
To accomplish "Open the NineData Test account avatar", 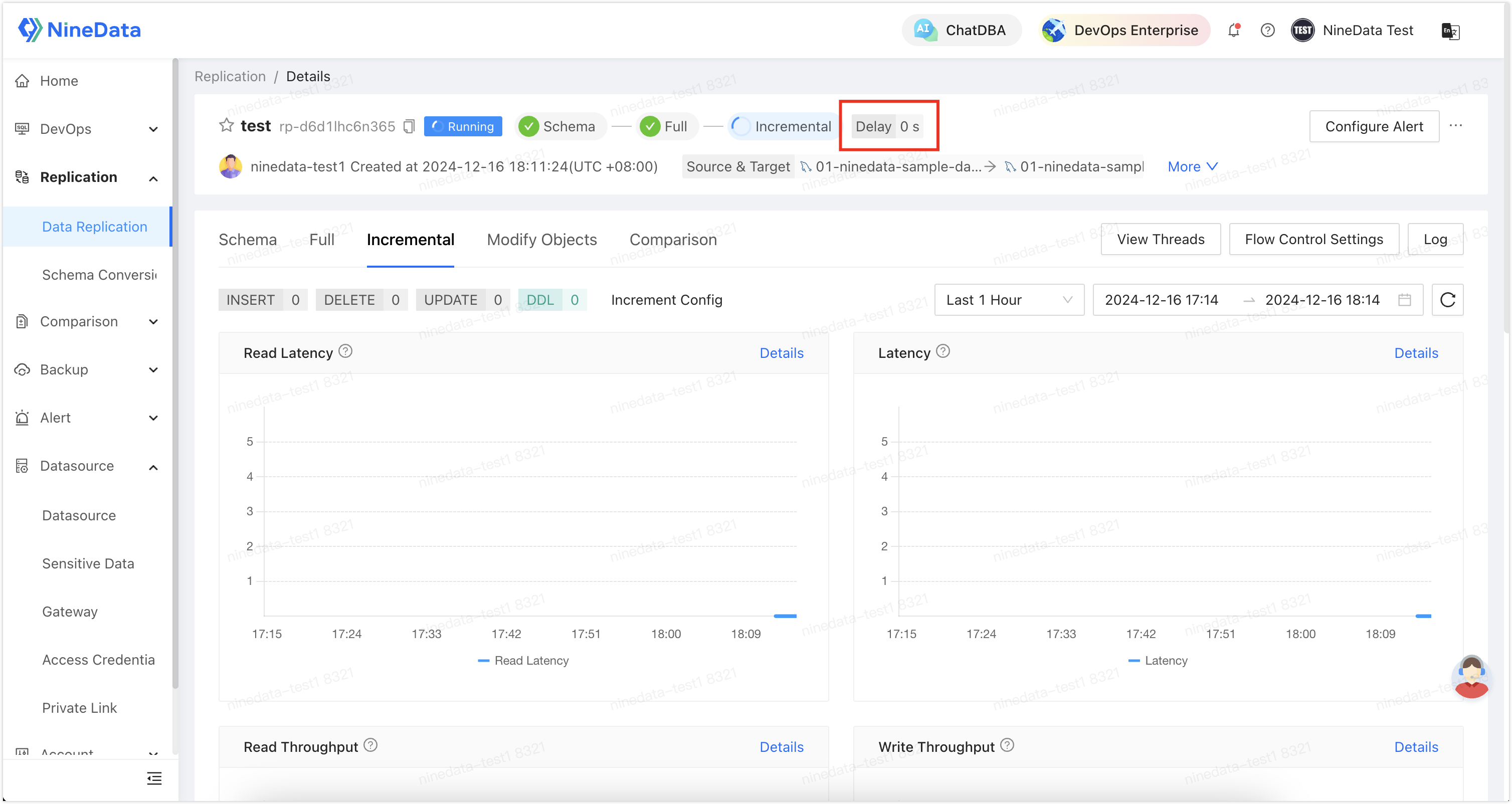I will click(x=1302, y=30).
